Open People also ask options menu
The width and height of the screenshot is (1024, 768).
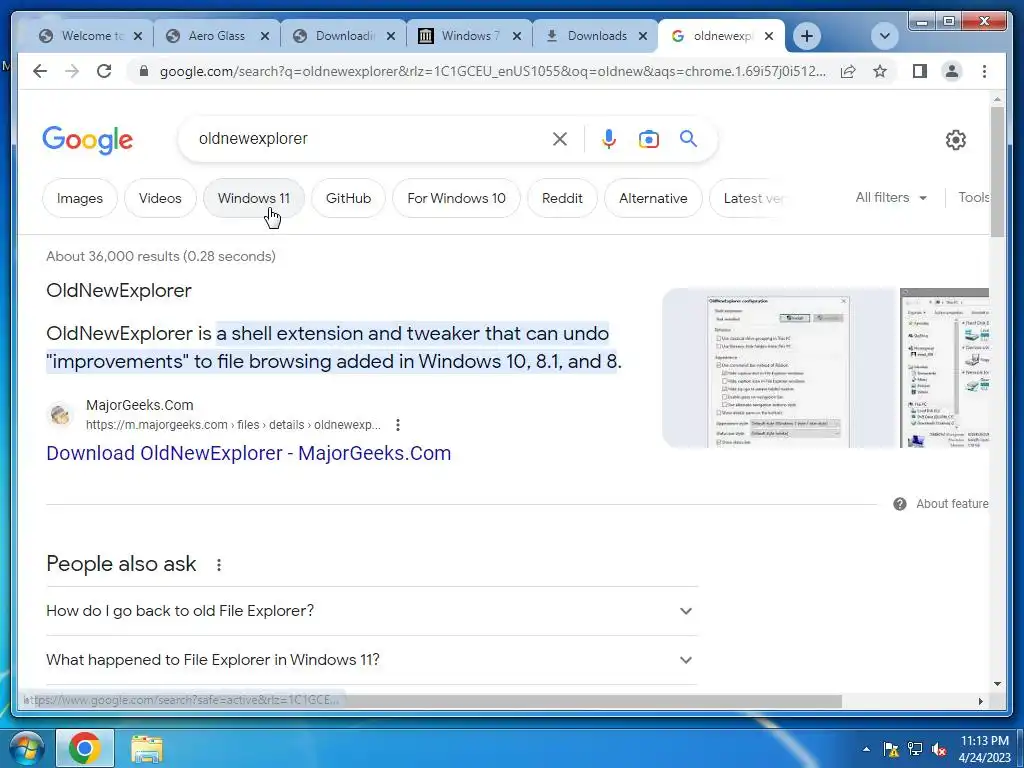pos(219,565)
